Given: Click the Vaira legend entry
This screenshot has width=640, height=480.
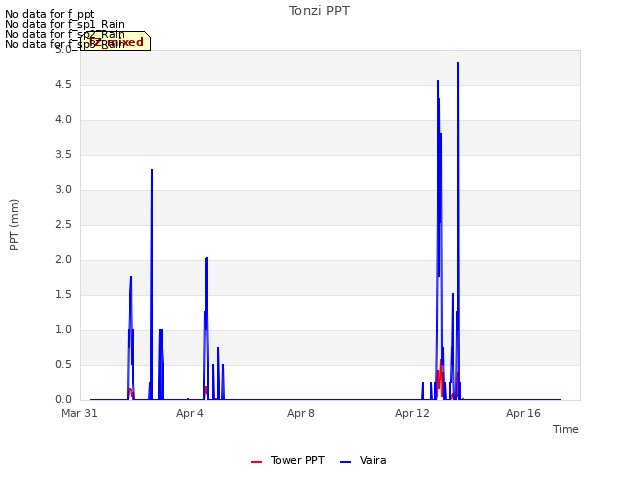Looking at the screenshot, I should pos(363,460).
